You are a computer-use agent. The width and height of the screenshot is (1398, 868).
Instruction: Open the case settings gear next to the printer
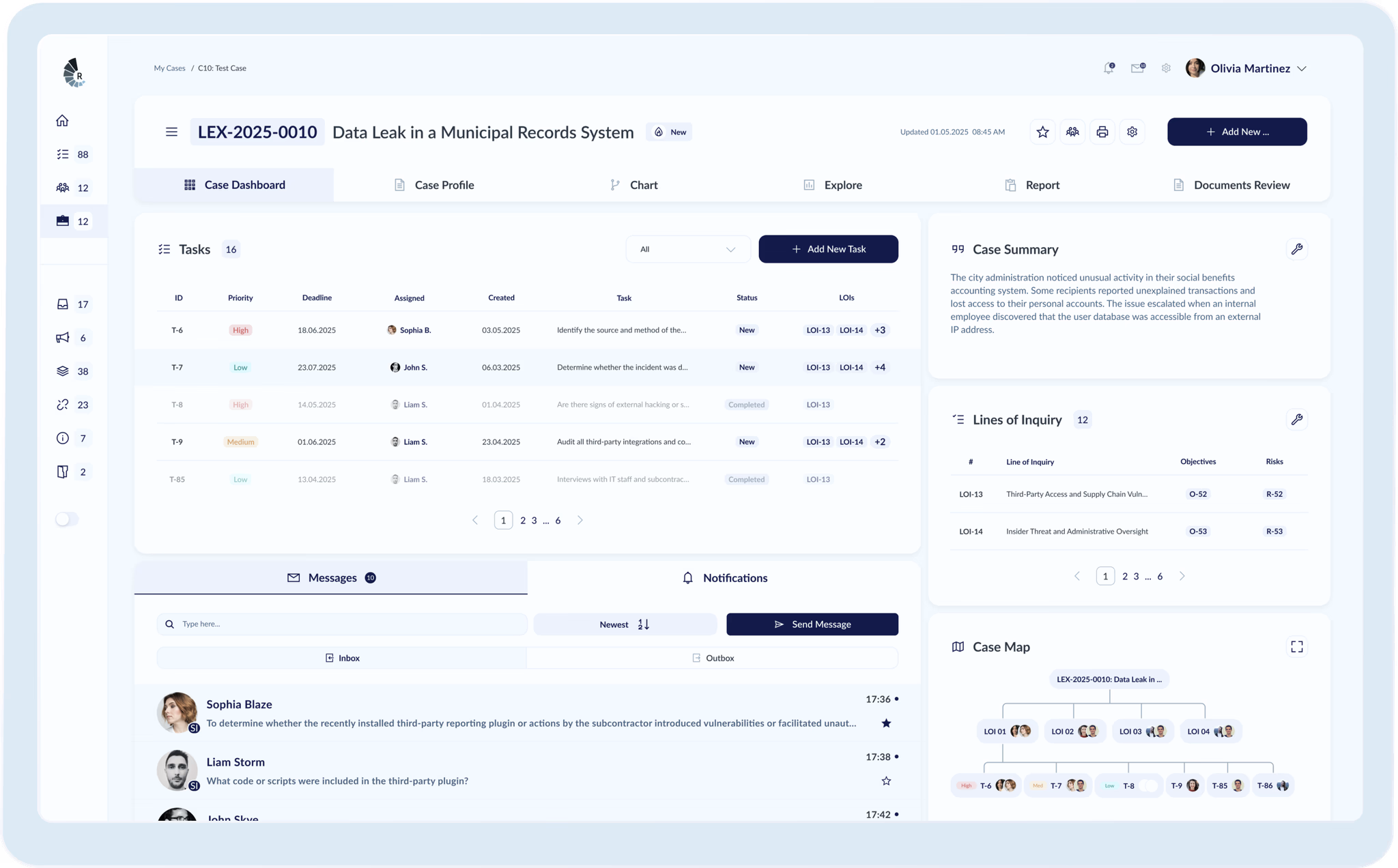point(1132,132)
